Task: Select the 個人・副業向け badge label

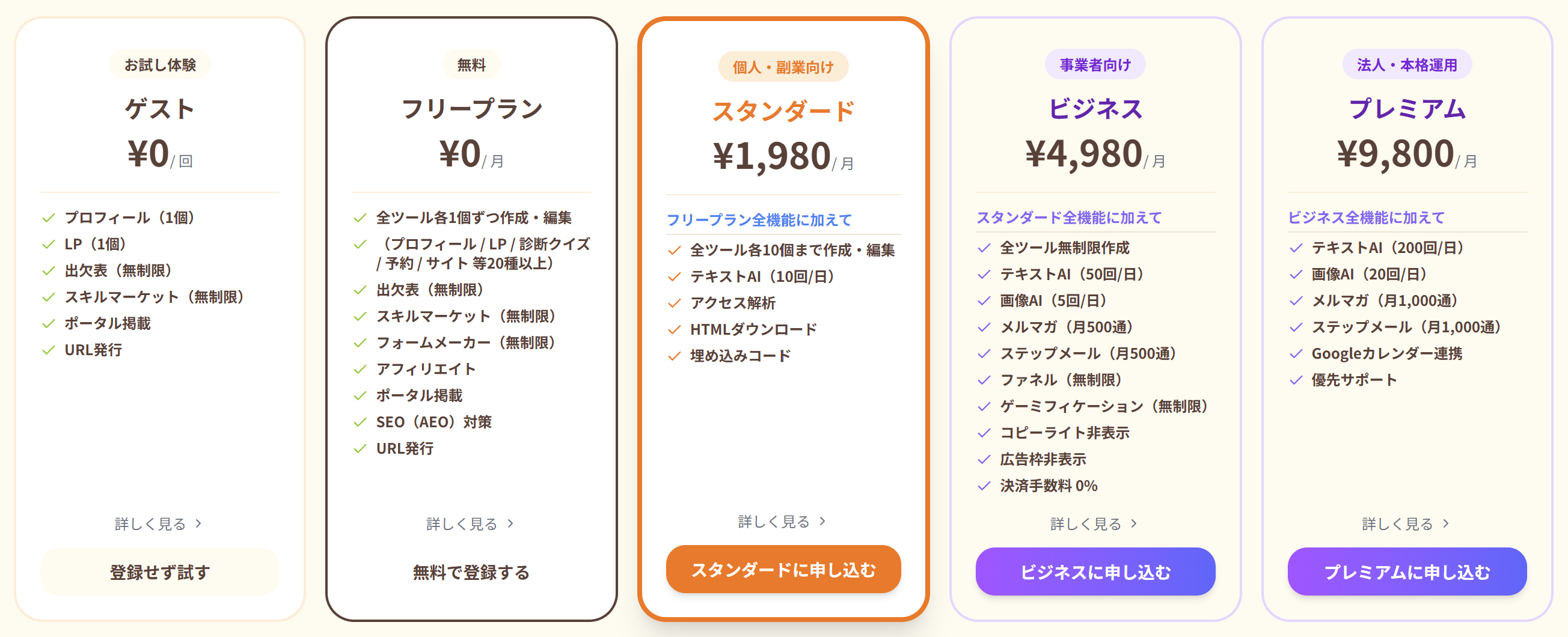Action: (x=783, y=67)
